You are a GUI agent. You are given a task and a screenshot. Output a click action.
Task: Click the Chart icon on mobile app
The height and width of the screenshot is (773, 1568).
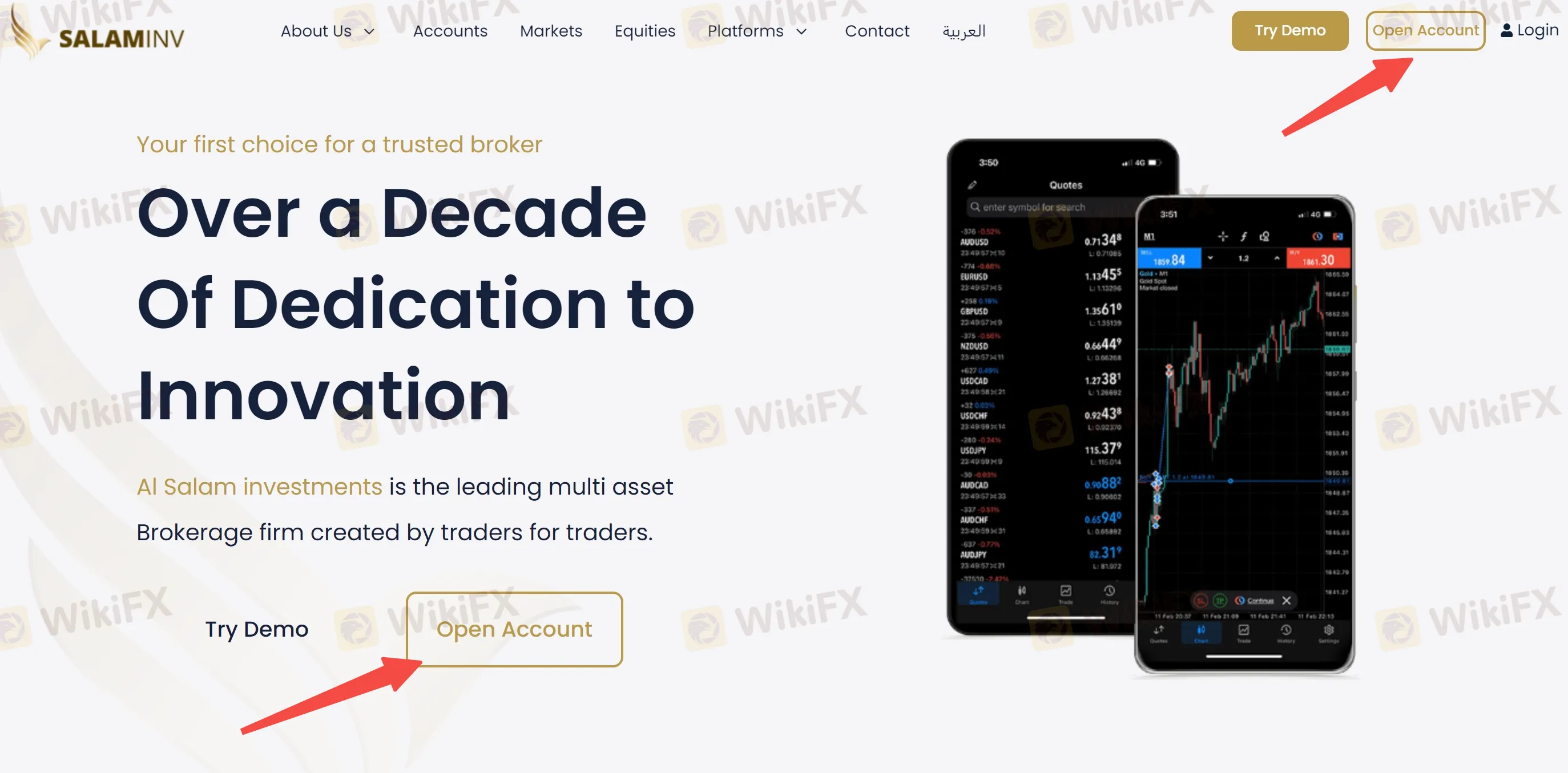click(1200, 635)
